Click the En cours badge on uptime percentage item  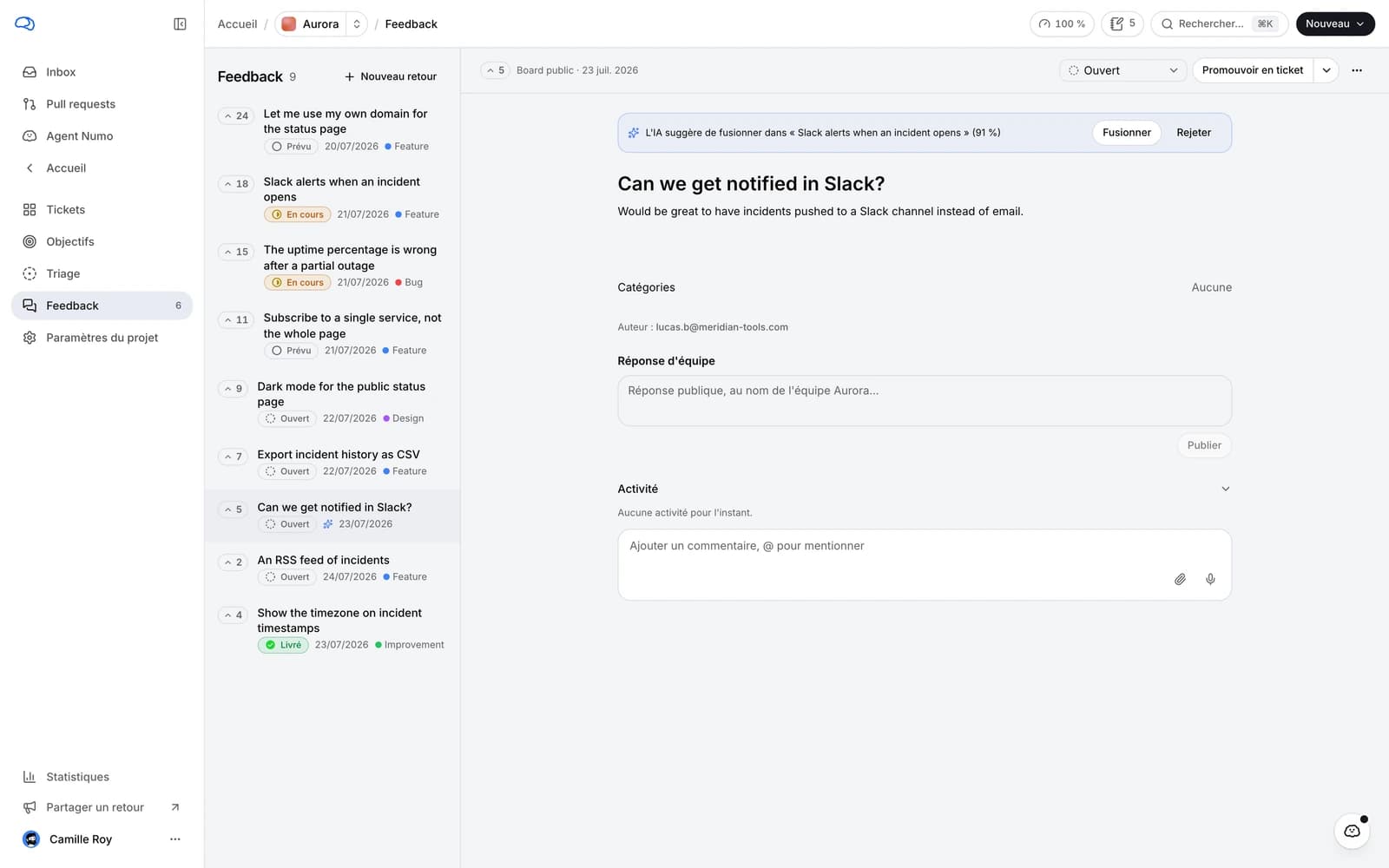click(297, 282)
